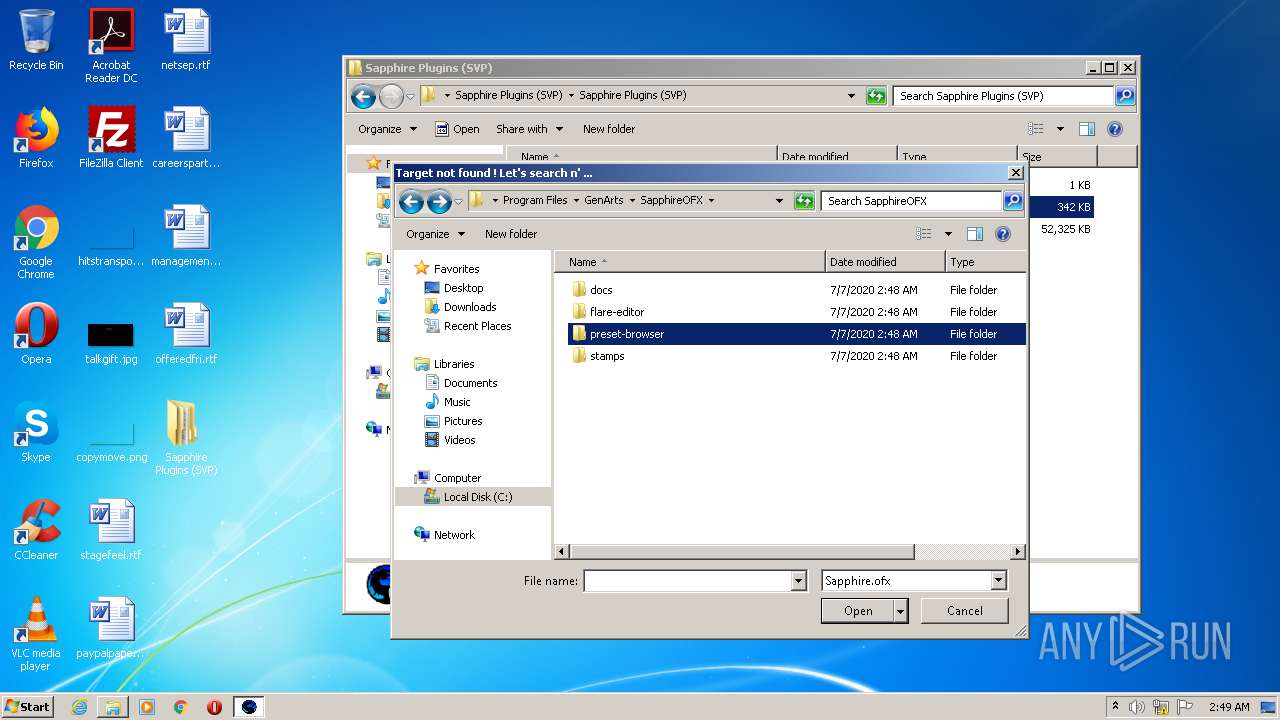Viewport: 1280px width, 720px height.
Task: Open the talkgift.jpg desktop image
Action: pos(111,340)
